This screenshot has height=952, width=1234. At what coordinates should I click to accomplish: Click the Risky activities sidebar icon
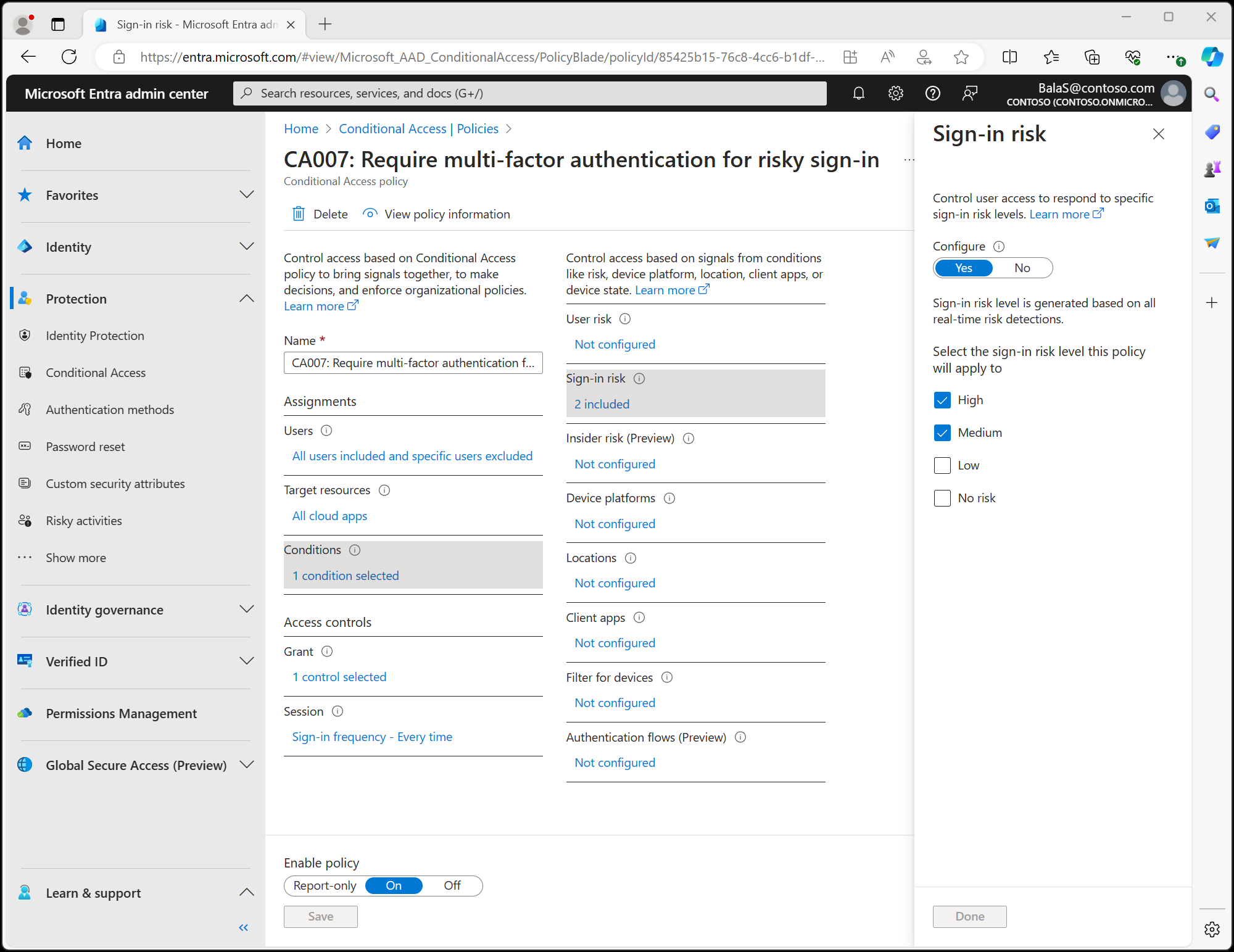coord(27,519)
